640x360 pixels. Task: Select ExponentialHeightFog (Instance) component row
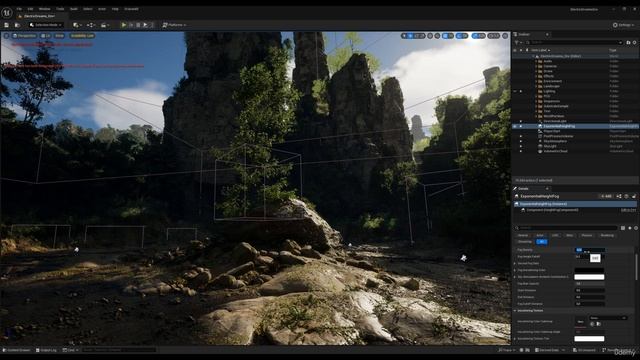(576, 204)
